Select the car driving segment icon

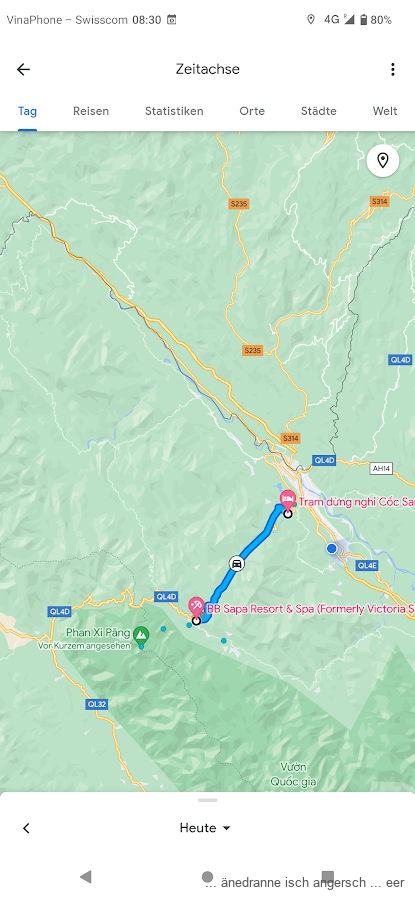pyautogui.click(x=236, y=564)
